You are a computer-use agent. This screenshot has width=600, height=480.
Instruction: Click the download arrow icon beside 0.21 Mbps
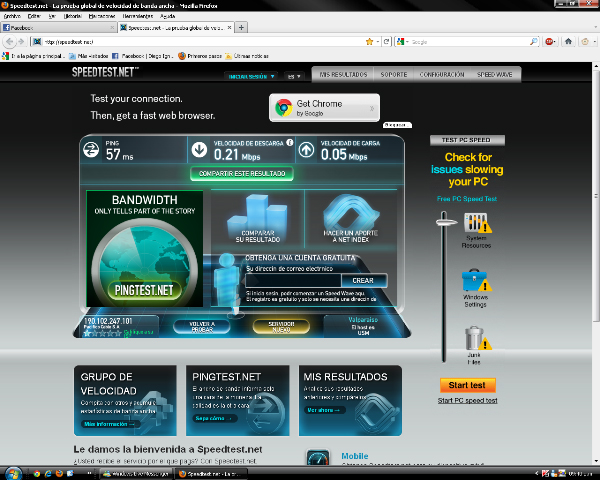(x=199, y=150)
